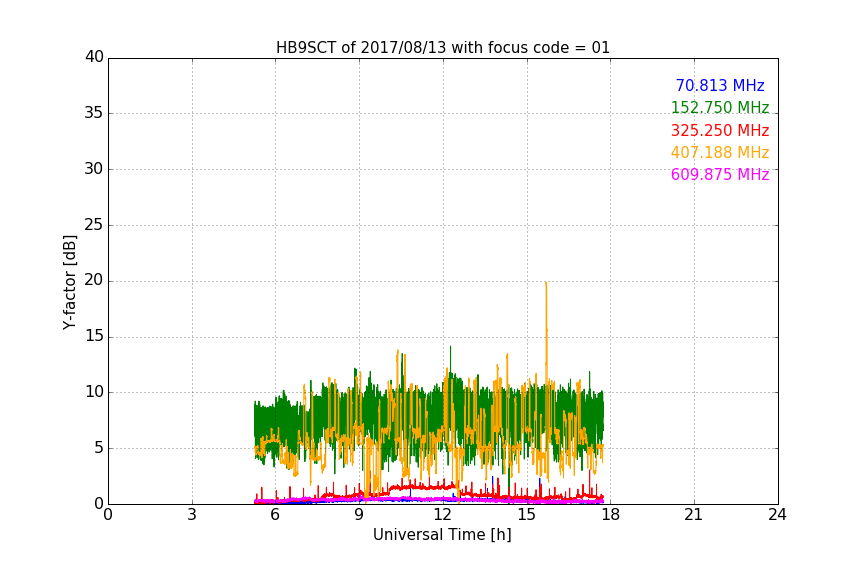Click the x-axis tick label 12
This screenshot has width=864, height=576.
click(442, 515)
